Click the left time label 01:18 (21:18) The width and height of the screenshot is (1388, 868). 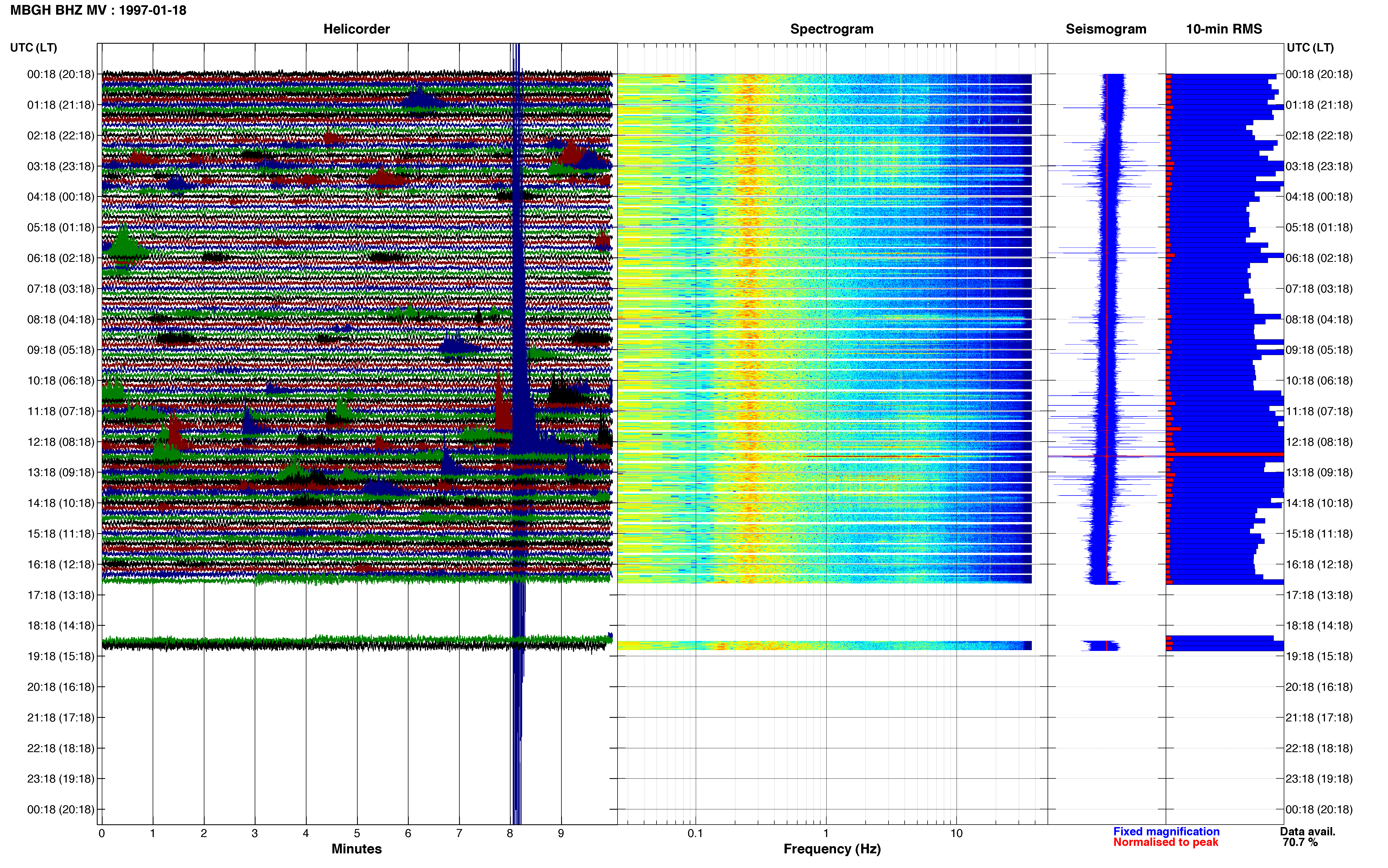61,105
